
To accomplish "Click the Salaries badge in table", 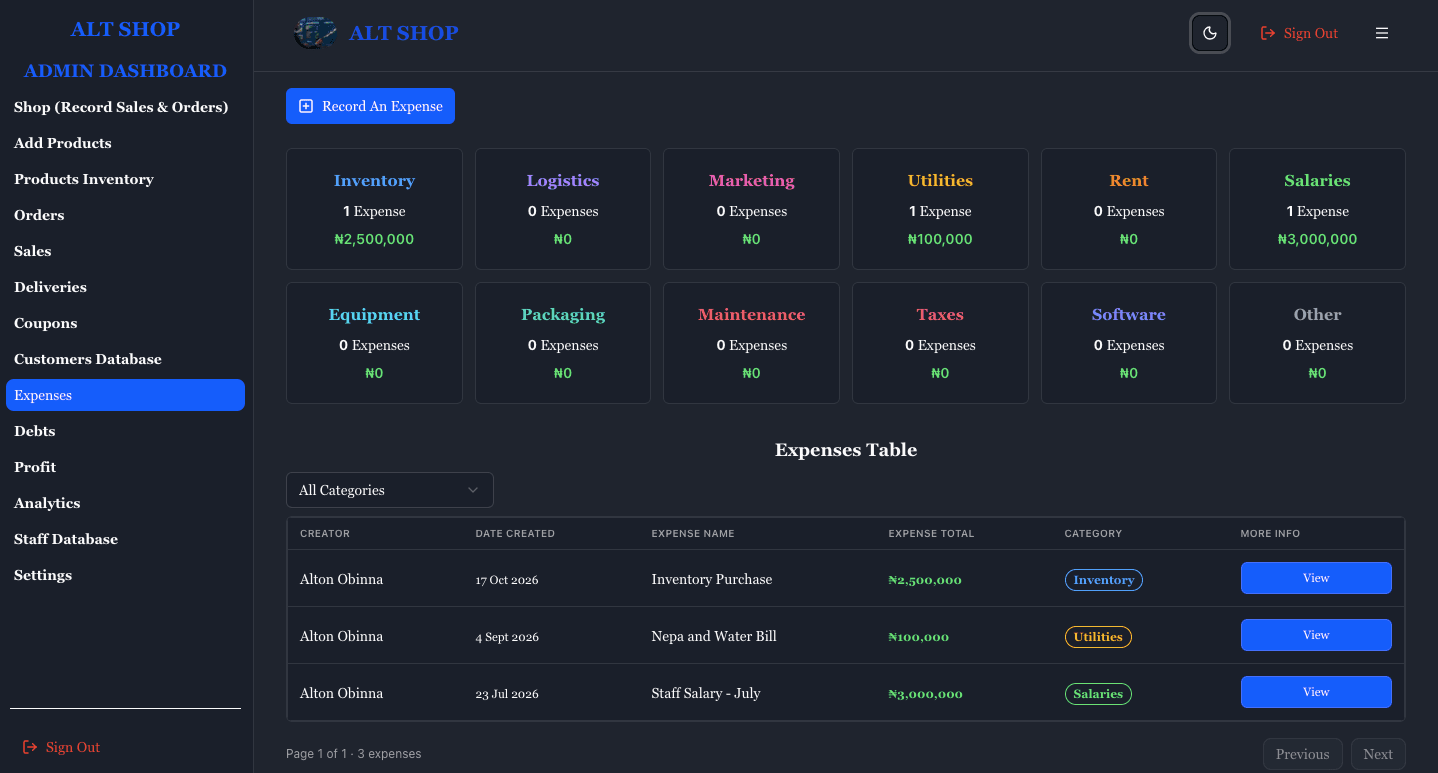I will 1098,694.
